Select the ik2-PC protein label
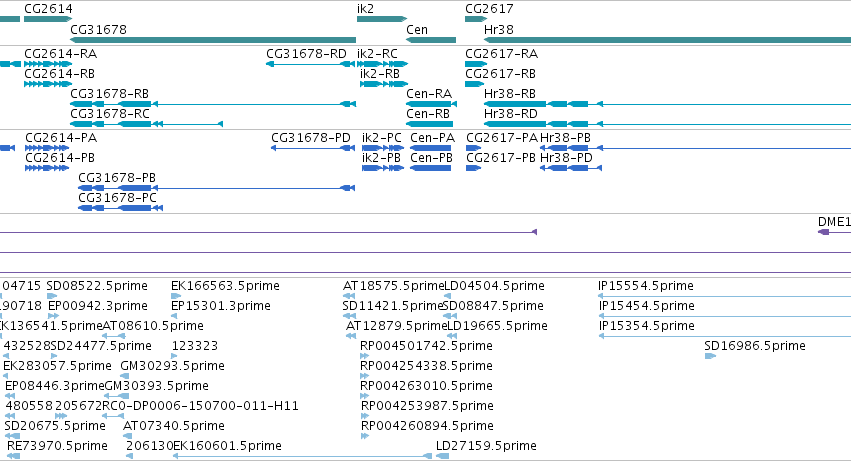Image resolution: width=851 pixels, height=461 pixels. tap(382, 138)
